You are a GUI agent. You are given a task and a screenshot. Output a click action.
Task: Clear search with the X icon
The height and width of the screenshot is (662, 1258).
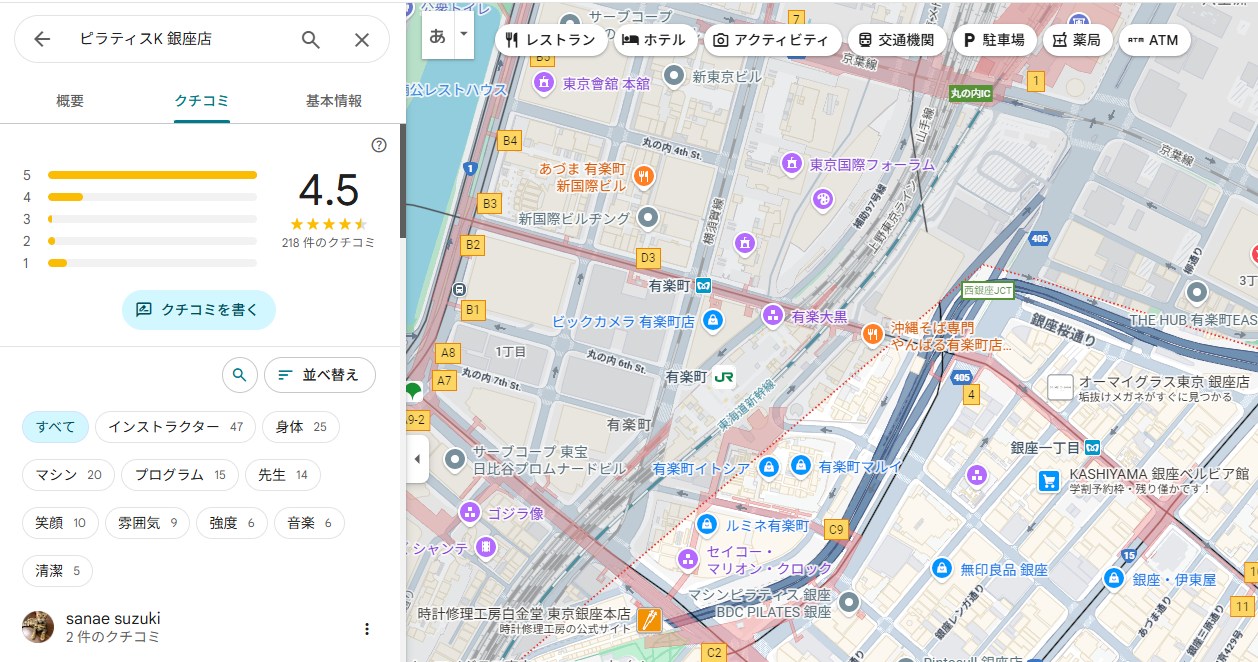pyautogui.click(x=362, y=39)
